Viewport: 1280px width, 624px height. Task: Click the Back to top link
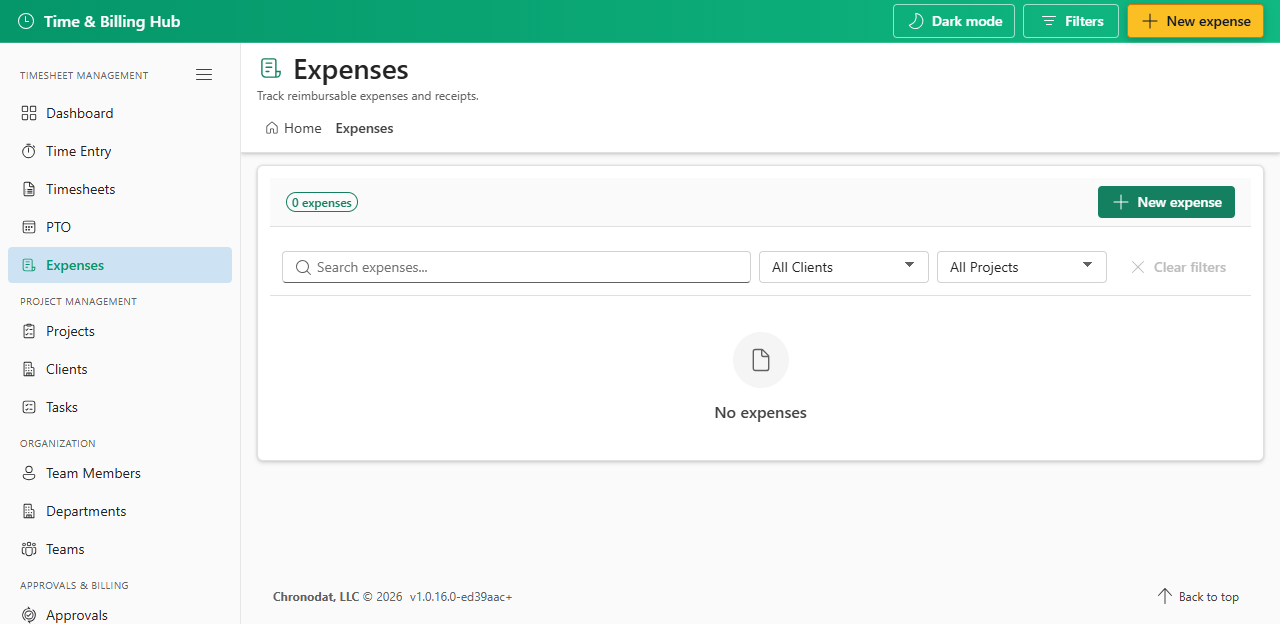pyautogui.click(x=1198, y=596)
